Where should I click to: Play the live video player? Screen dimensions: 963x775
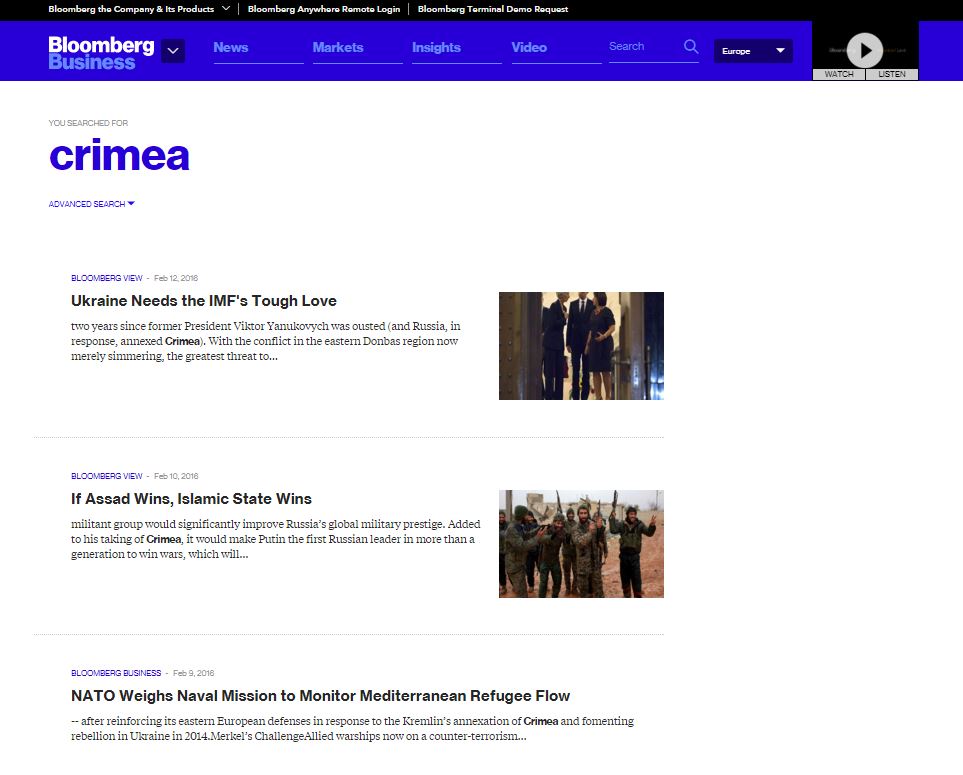(865, 49)
